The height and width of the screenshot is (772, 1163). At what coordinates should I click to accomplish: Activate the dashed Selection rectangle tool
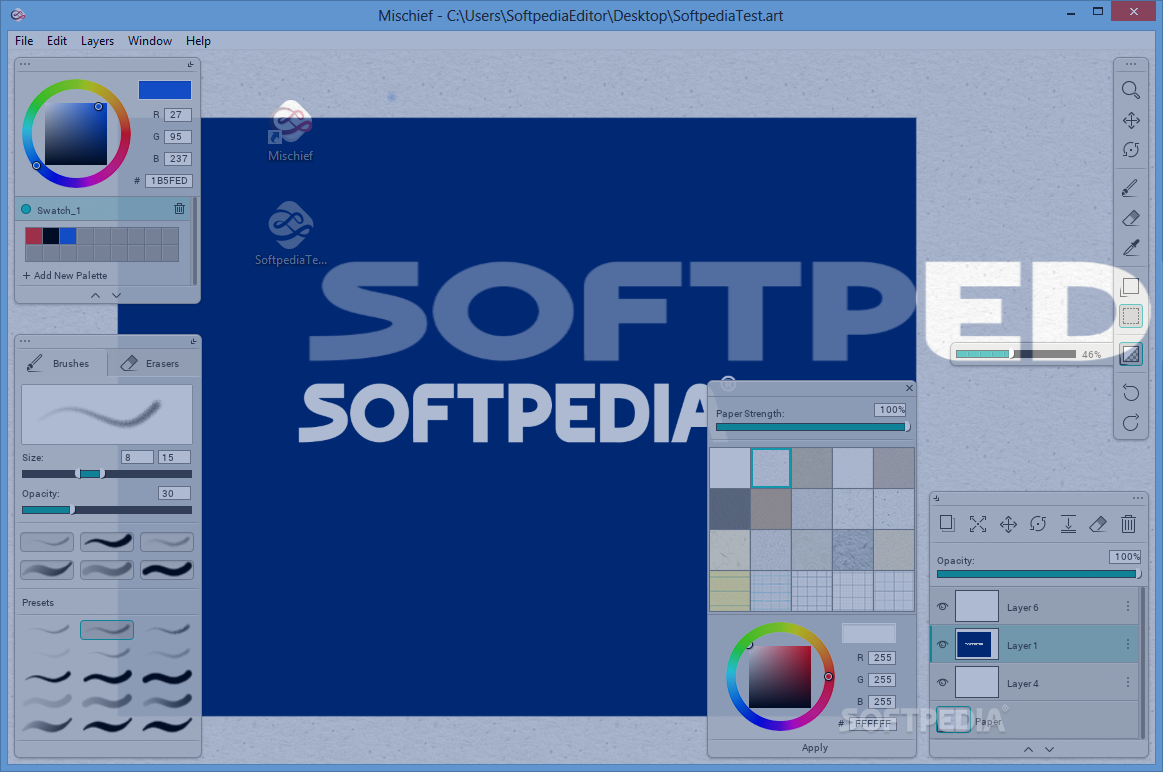coord(1130,316)
